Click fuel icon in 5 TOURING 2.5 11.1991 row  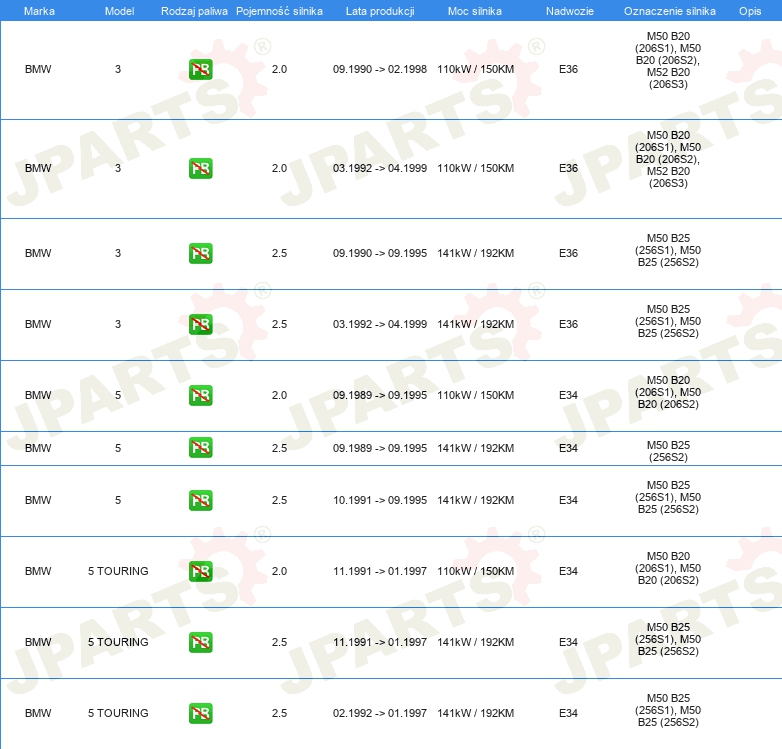click(200, 642)
